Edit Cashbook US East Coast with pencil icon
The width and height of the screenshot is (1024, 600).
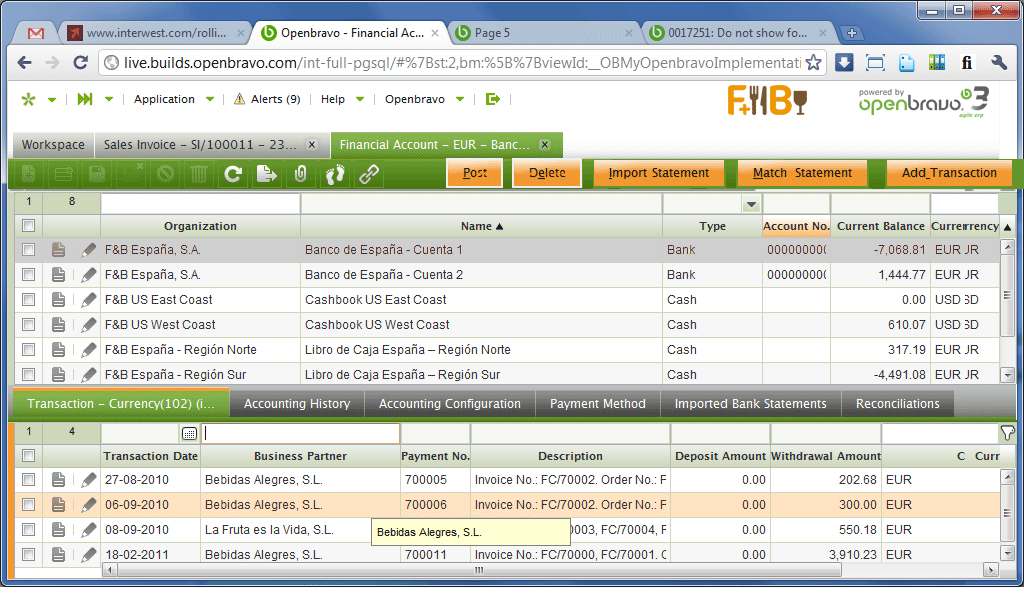[89, 300]
